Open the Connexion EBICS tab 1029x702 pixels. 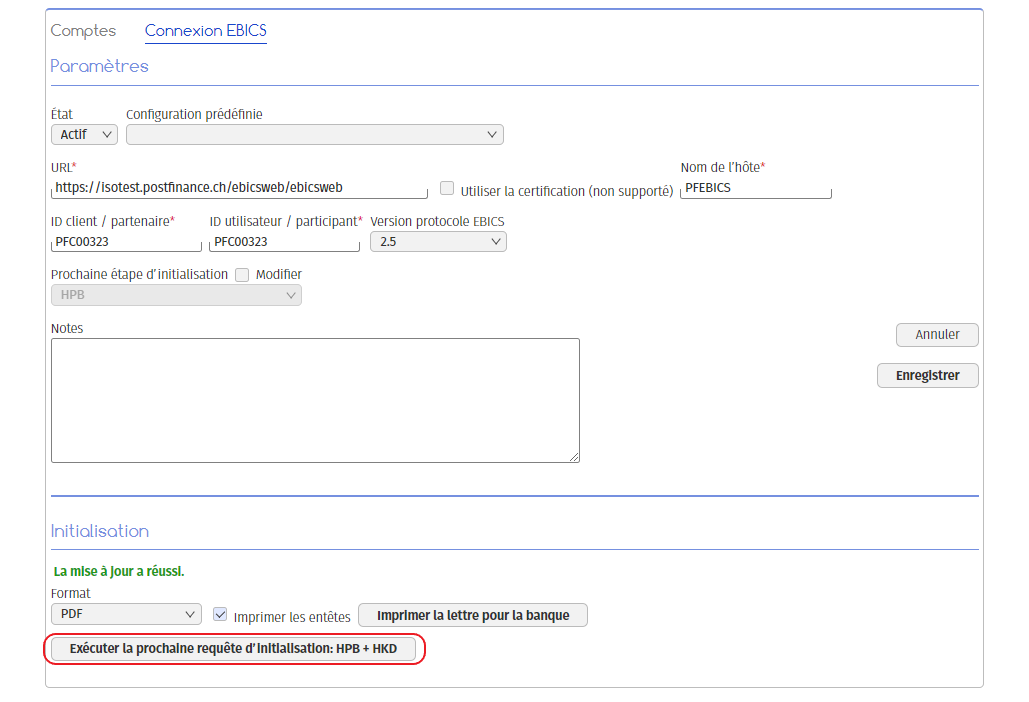(x=205, y=30)
